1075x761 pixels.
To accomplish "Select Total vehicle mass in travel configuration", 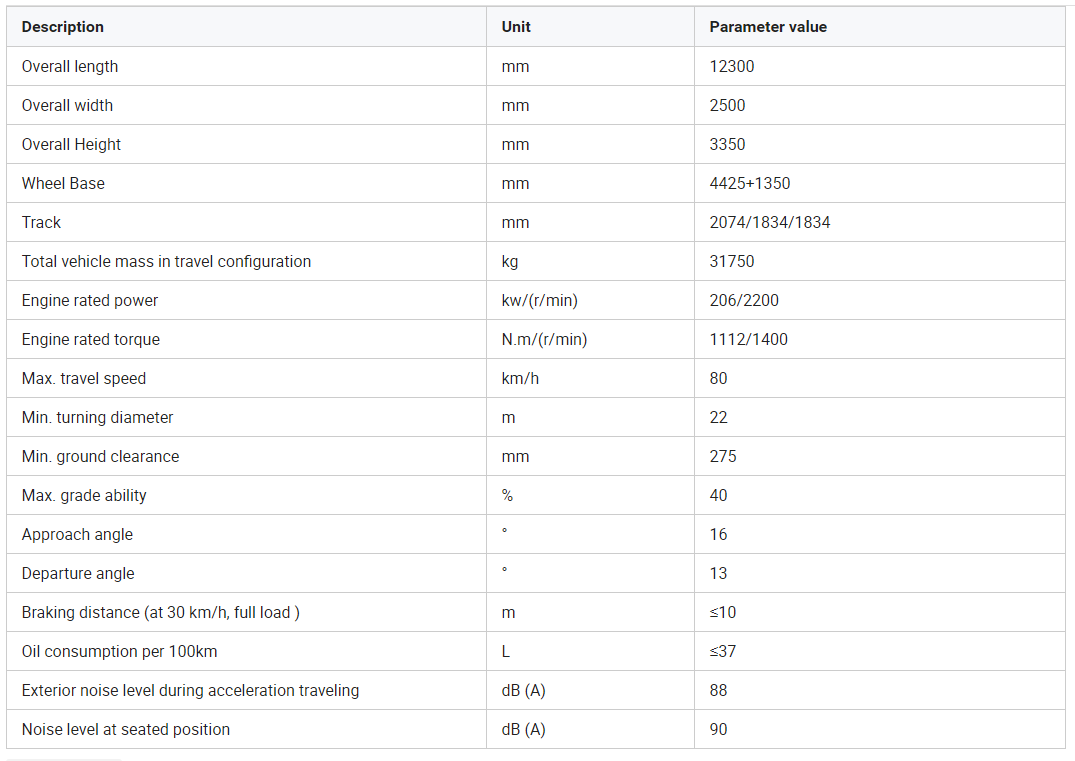I will (x=167, y=262).
